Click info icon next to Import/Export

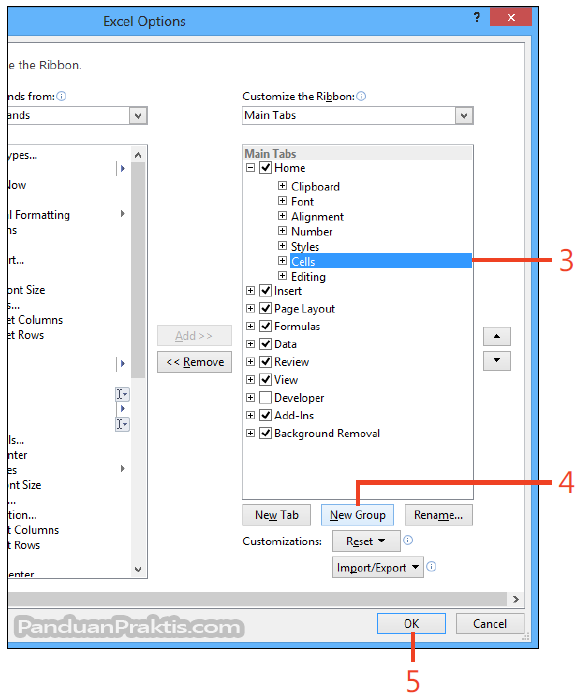431,566
